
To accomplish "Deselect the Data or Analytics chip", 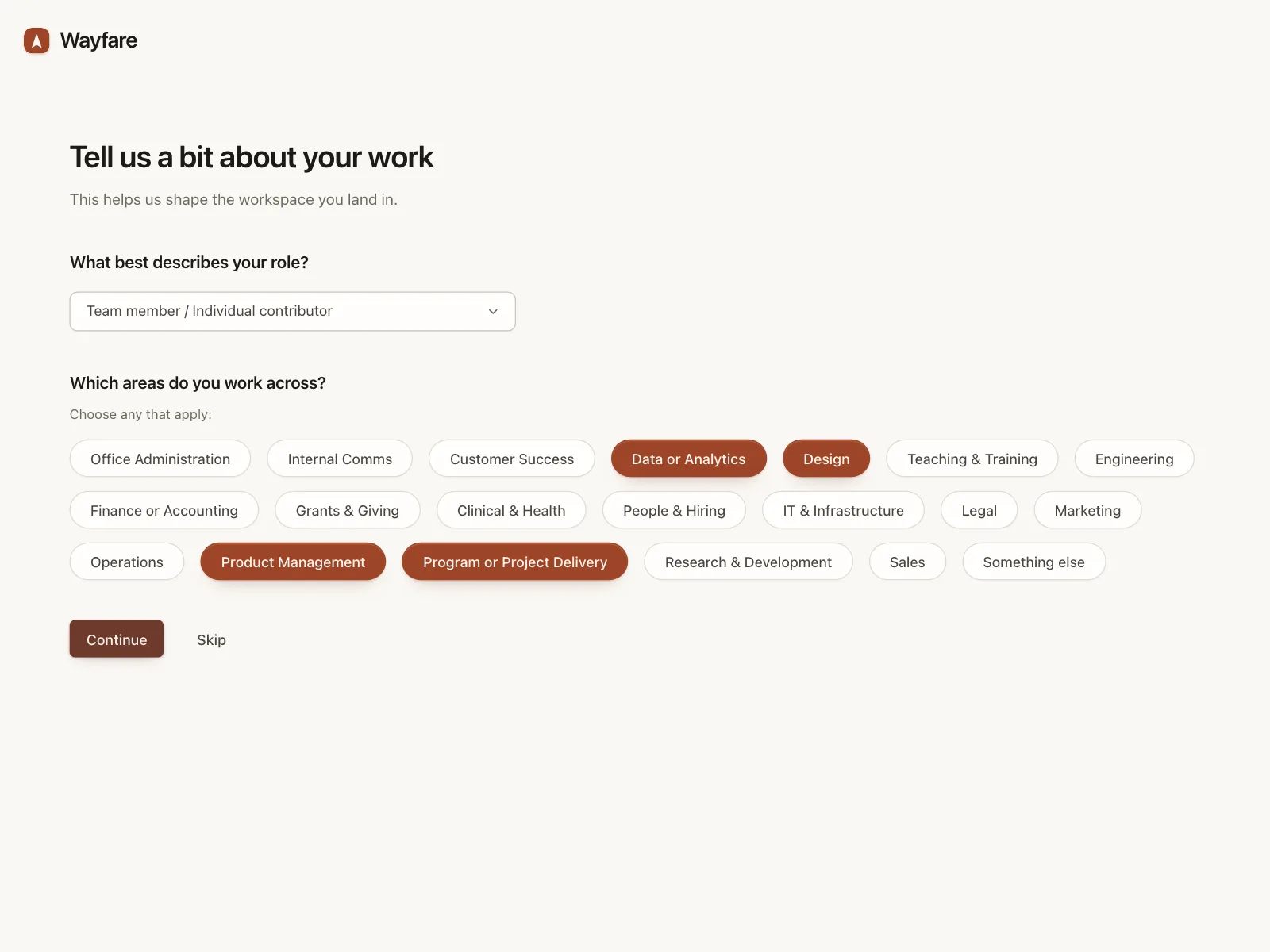I will tap(688, 459).
